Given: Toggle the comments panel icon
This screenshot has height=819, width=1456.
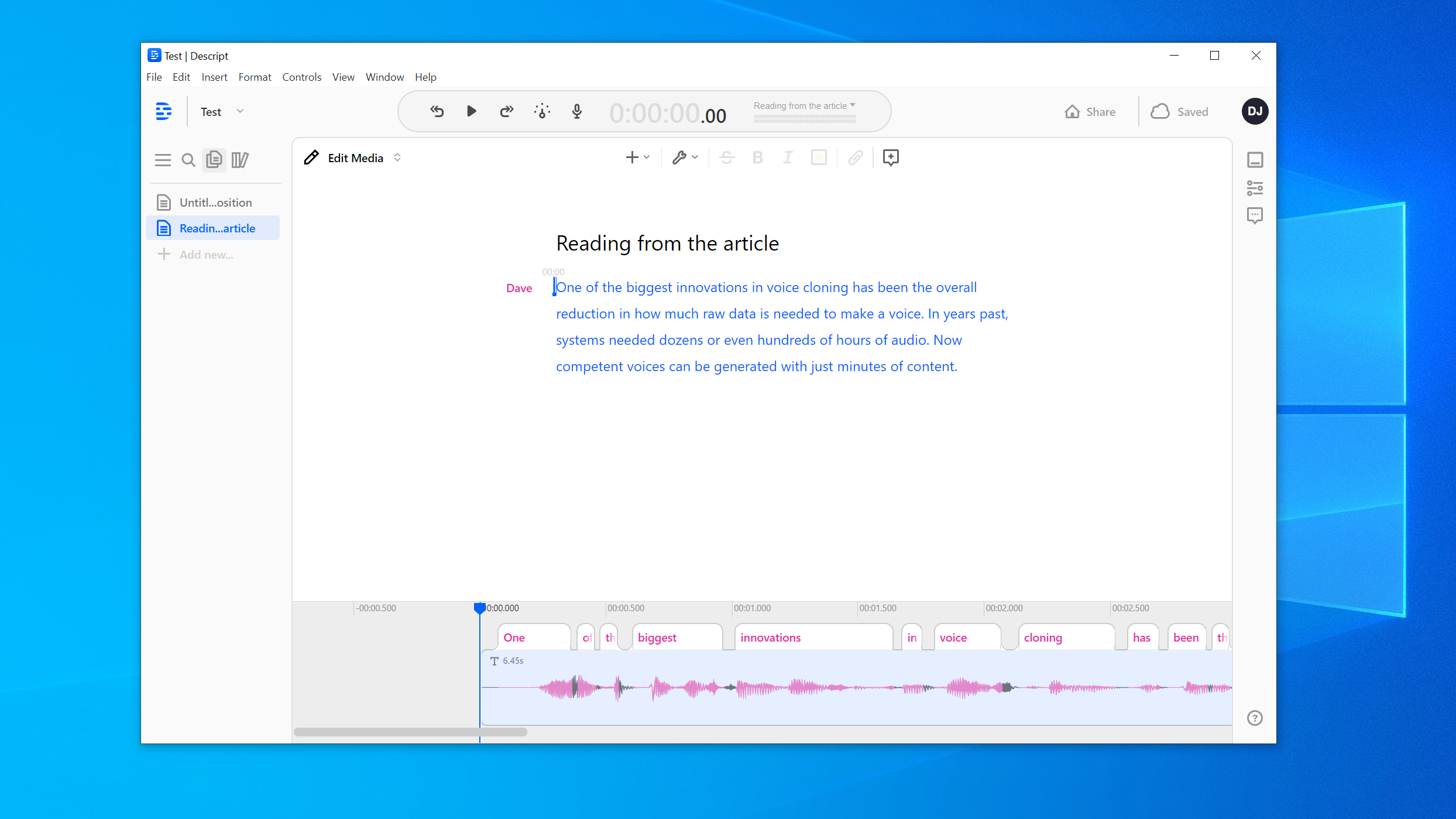Looking at the screenshot, I should tap(1255, 215).
